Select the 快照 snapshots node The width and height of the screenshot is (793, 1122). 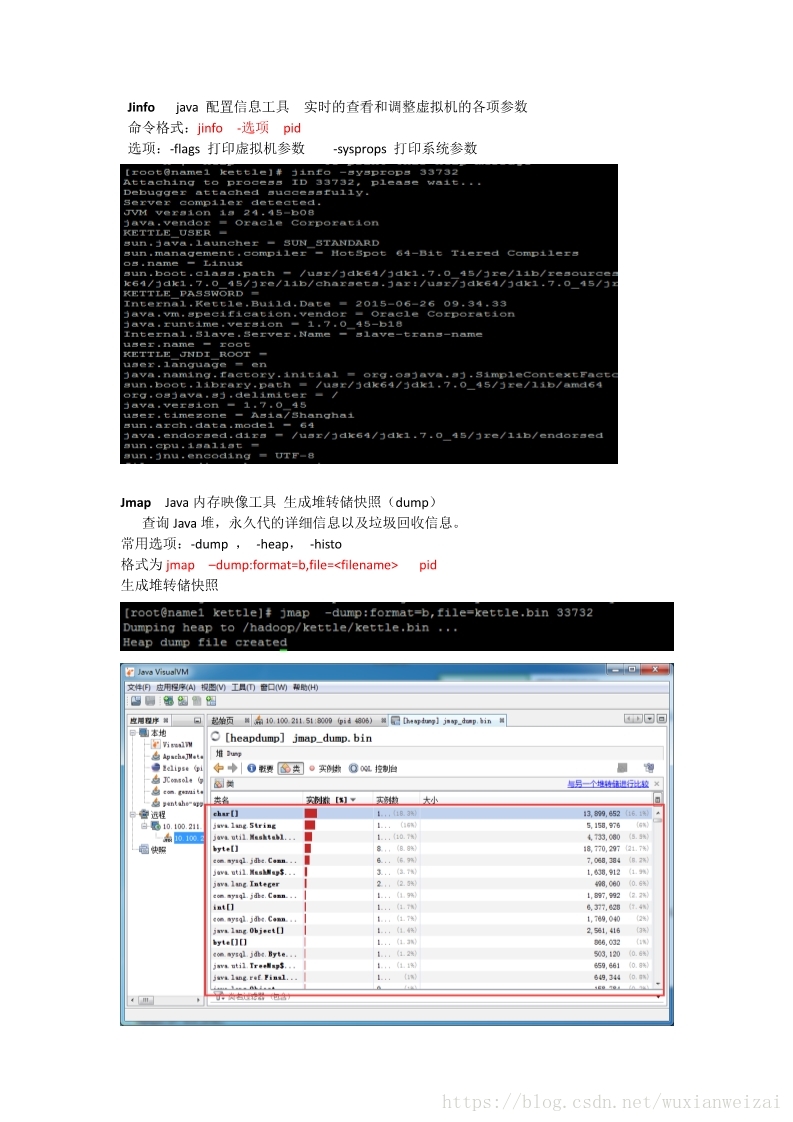pos(153,849)
